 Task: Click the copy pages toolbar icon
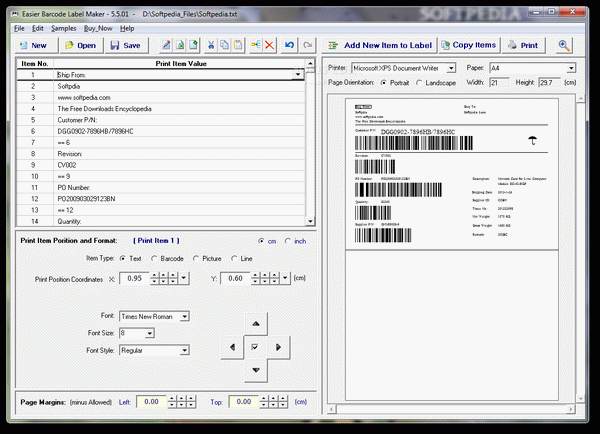[x=225, y=45]
